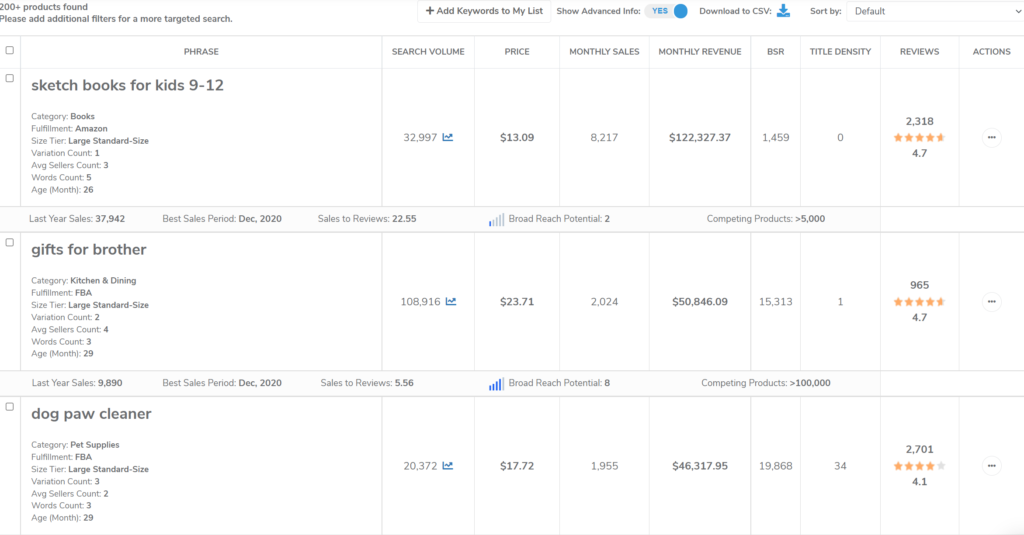
Task: Open search volume chart for sketch books
Action: (448, 138)
